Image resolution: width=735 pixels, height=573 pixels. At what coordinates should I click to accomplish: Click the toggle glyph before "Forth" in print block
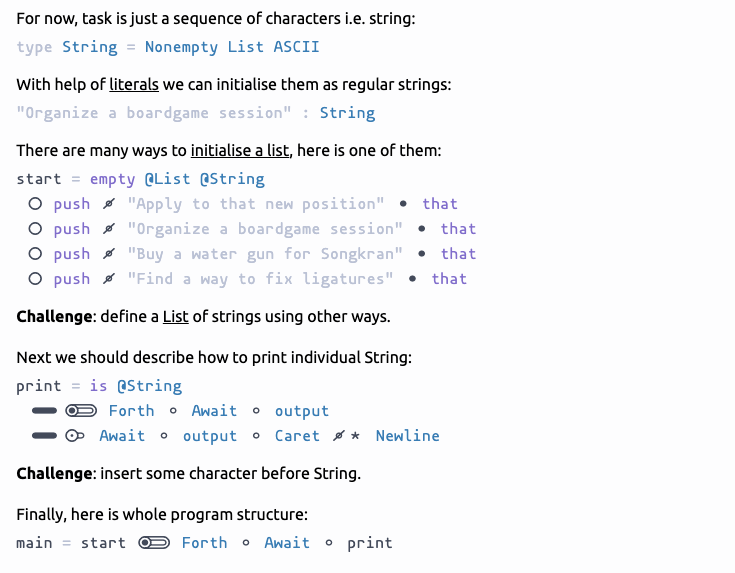coord(81,411)
